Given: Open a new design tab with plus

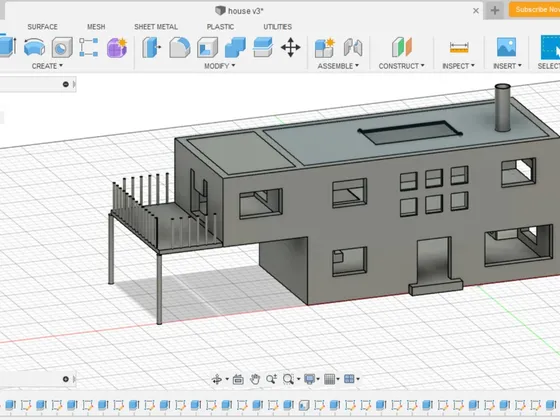Looking at the screenshot, I should point(495,11).
